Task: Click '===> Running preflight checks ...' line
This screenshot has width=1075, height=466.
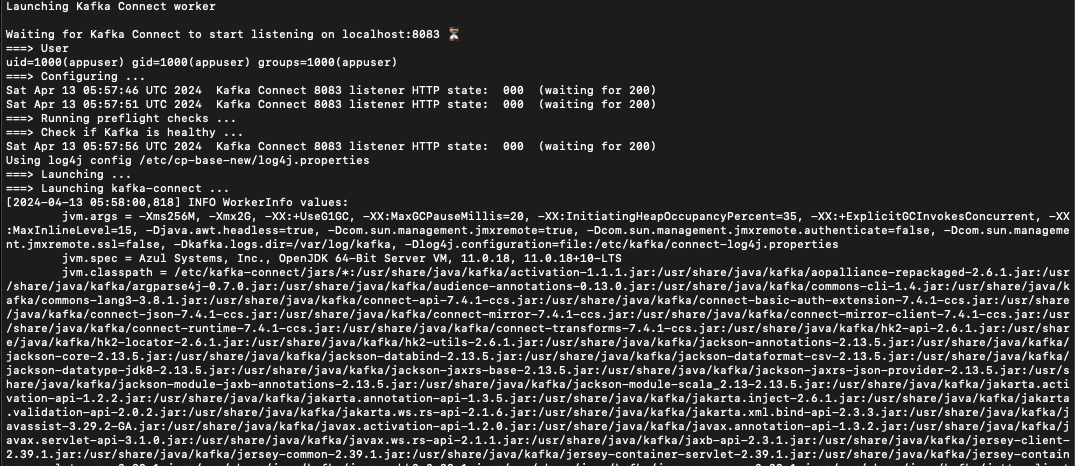Action: [x=121, y=119]
